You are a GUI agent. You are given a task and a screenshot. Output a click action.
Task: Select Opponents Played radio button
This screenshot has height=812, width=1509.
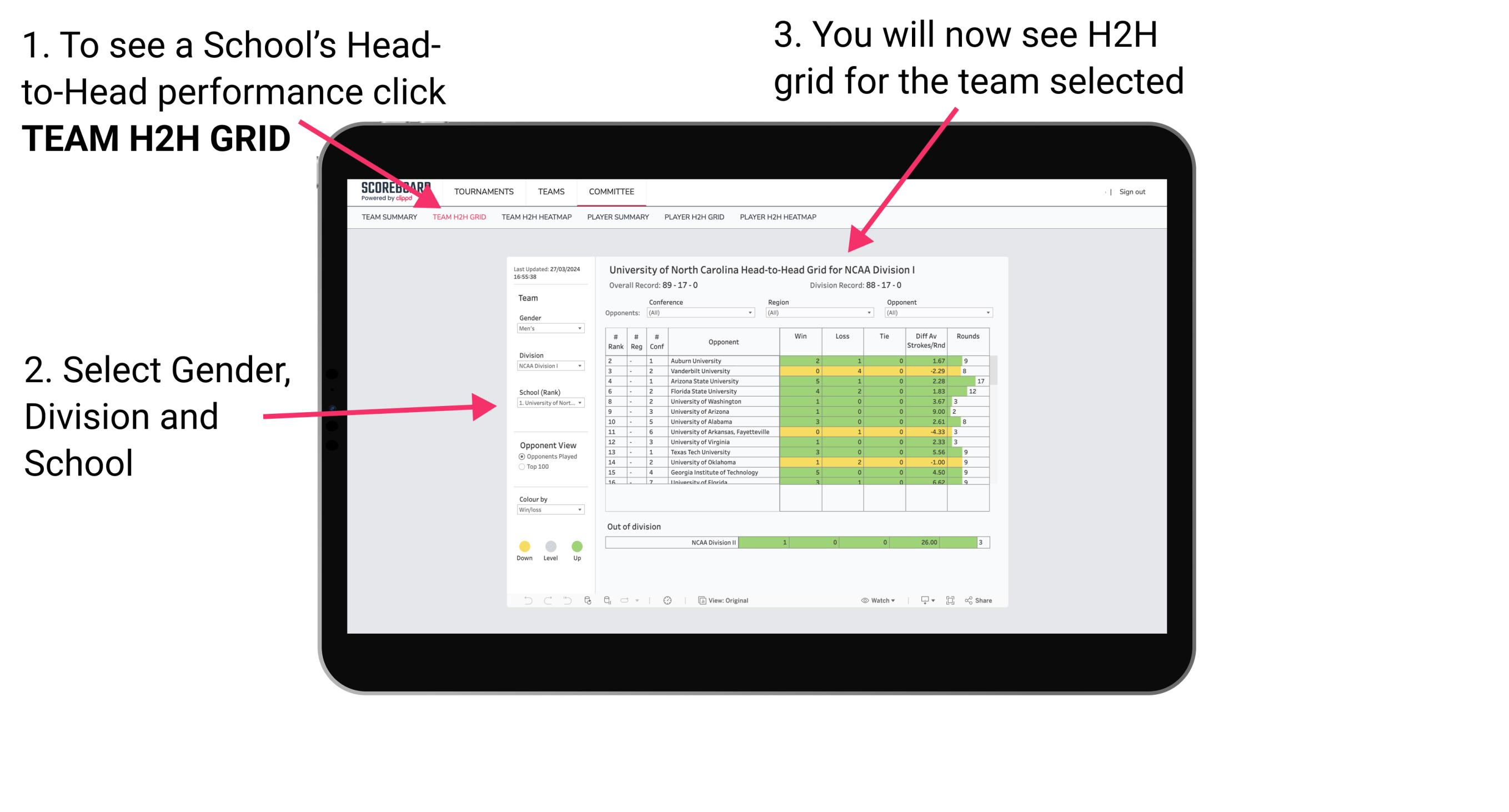click(x=516, y=458)
